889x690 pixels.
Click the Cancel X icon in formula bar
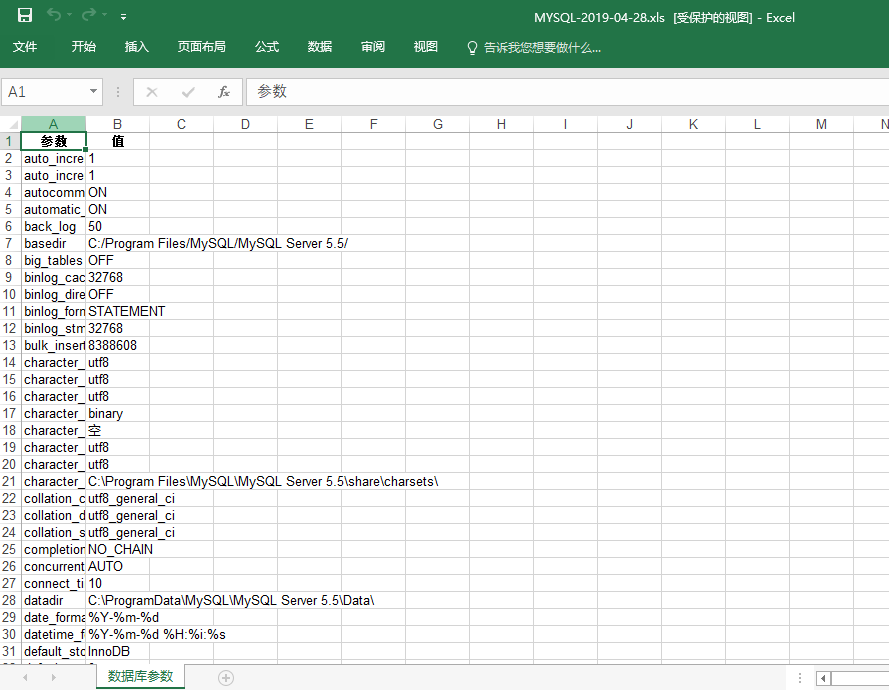click(152, 92)
